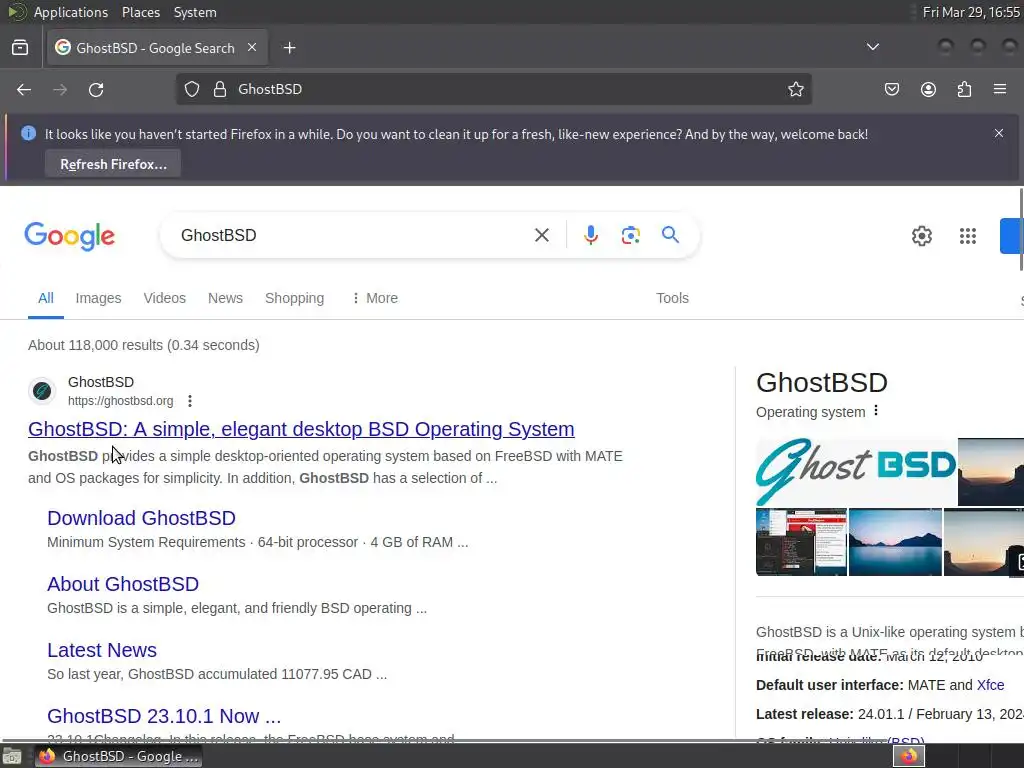
Task: Click the page vertical scrollbar
Action: coord(1021,229)
